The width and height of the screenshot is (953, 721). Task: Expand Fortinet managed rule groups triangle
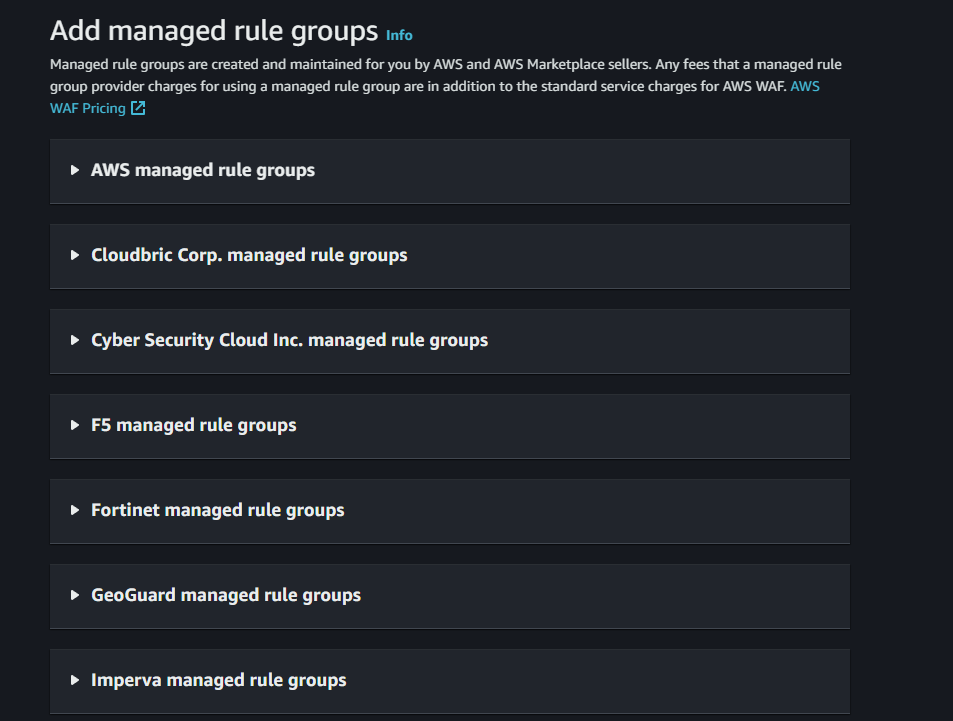tap(75, 510)
